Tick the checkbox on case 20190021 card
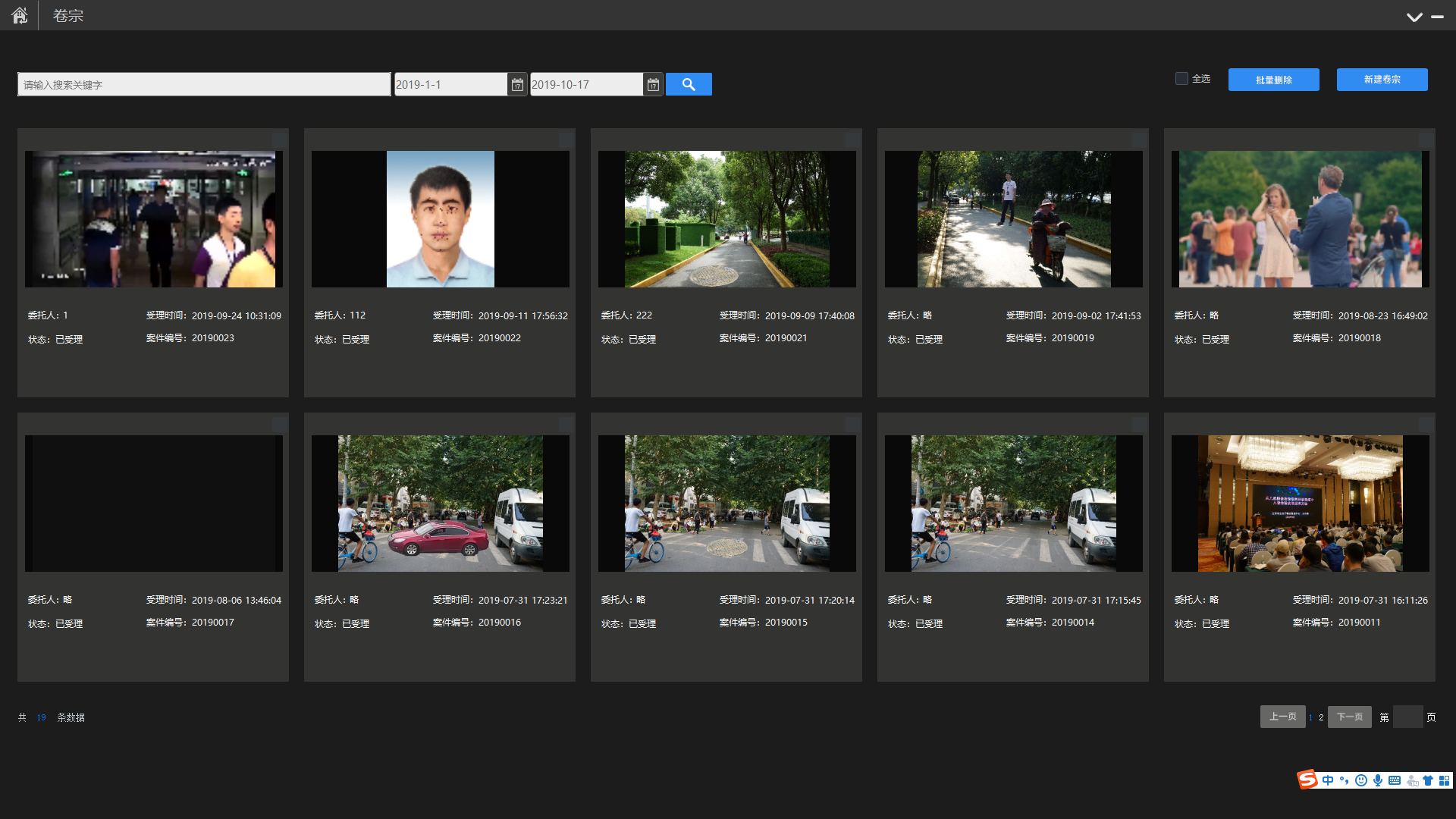This screenshot has height=819, width=1456. point(852,140)
